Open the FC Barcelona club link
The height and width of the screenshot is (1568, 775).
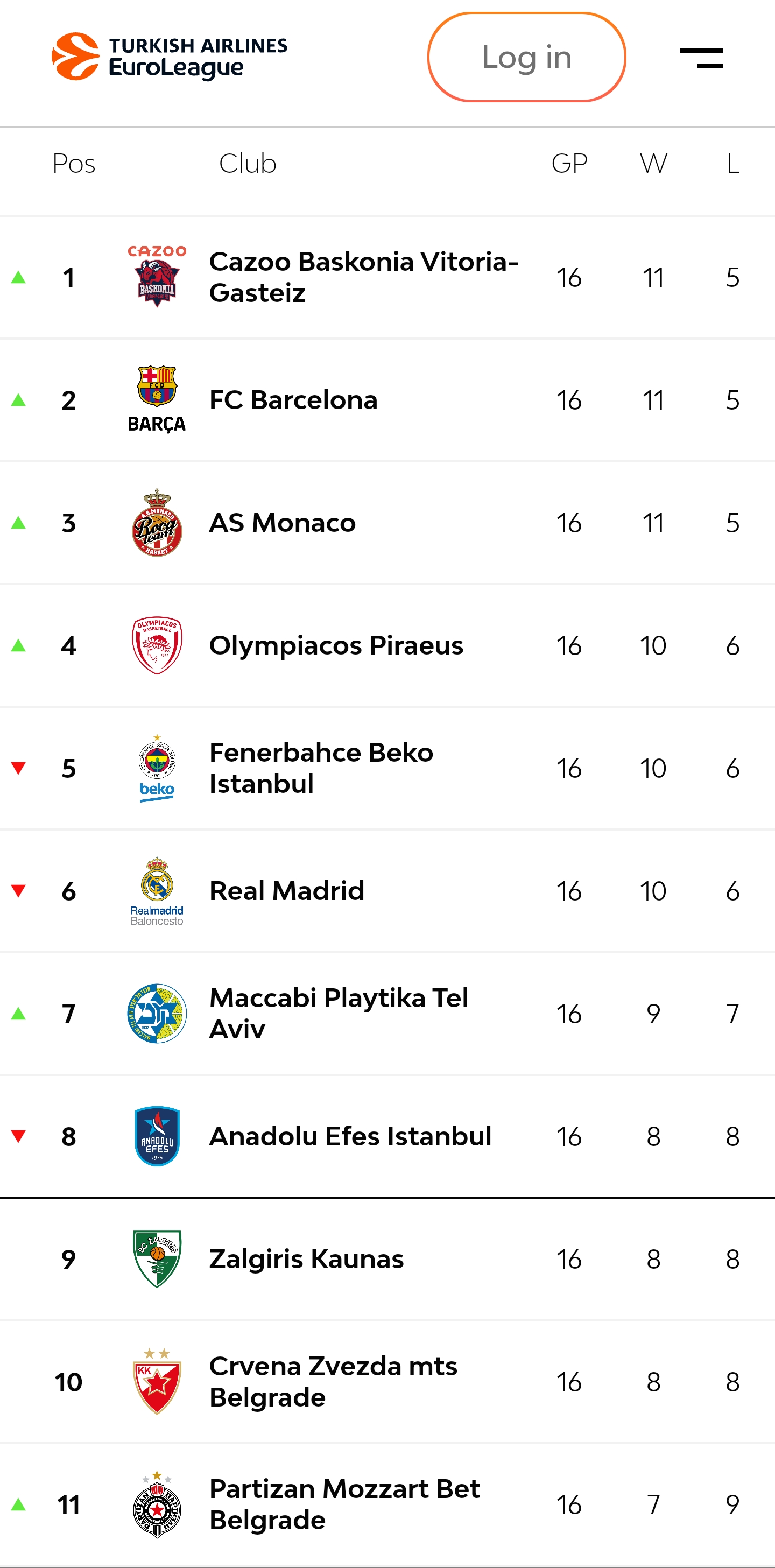(x=293, y=400)
